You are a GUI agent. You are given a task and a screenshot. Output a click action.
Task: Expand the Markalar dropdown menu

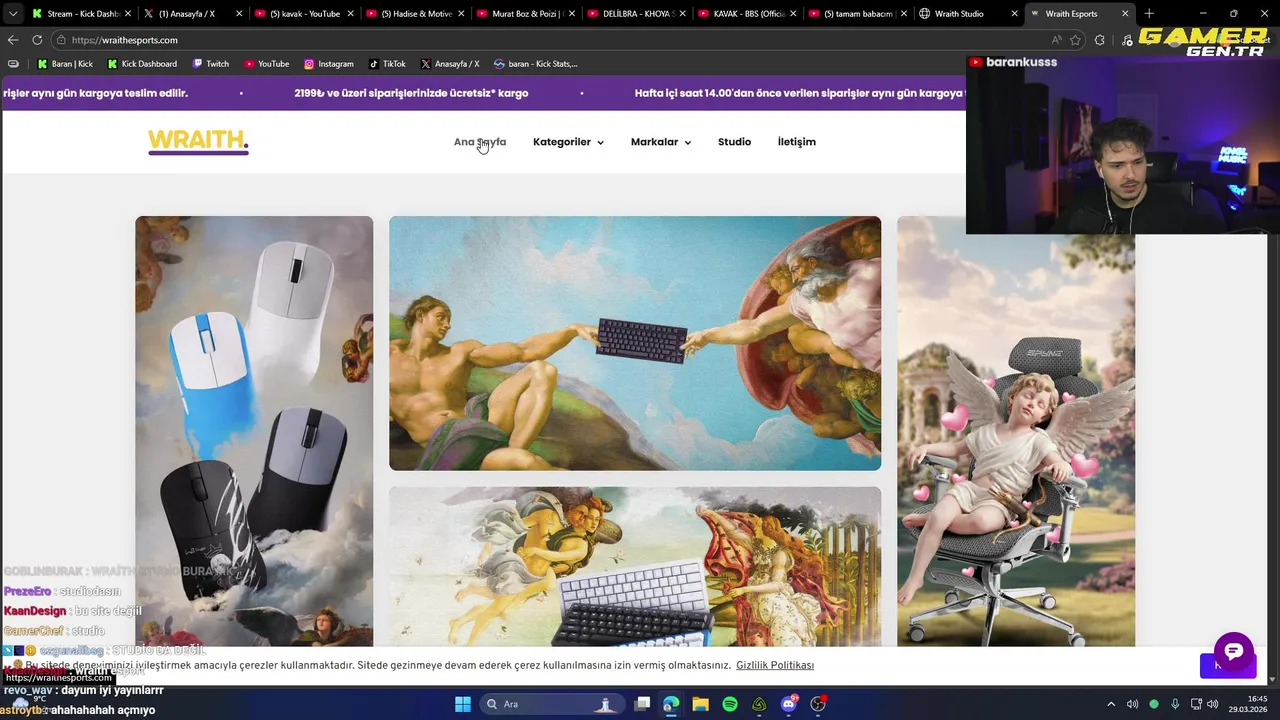[x=661, y=142]
